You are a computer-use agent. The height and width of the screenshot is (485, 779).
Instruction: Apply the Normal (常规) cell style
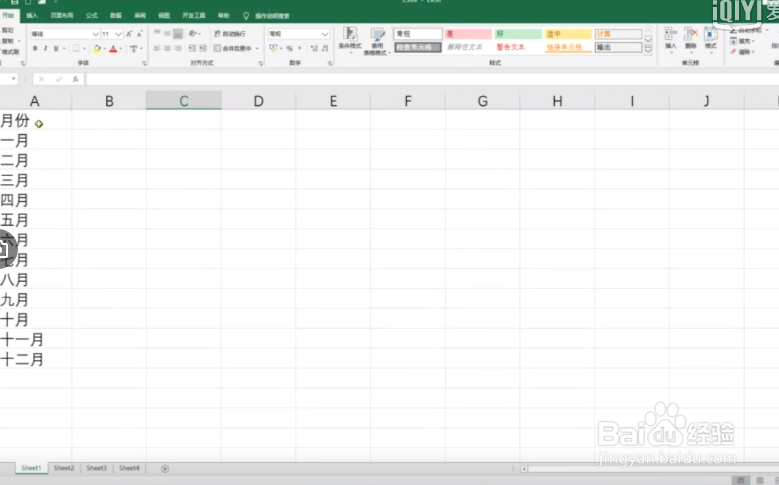tap(418, 34)
